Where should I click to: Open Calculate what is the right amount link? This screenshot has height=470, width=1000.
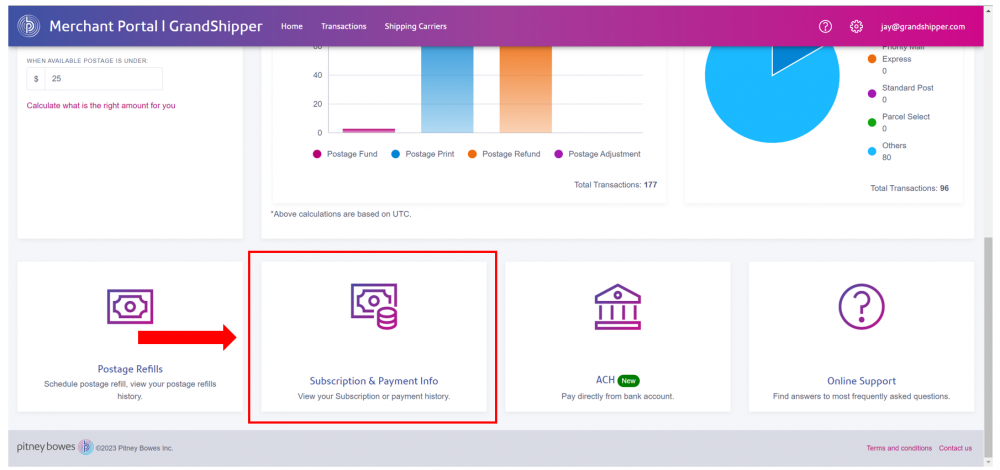101,105
